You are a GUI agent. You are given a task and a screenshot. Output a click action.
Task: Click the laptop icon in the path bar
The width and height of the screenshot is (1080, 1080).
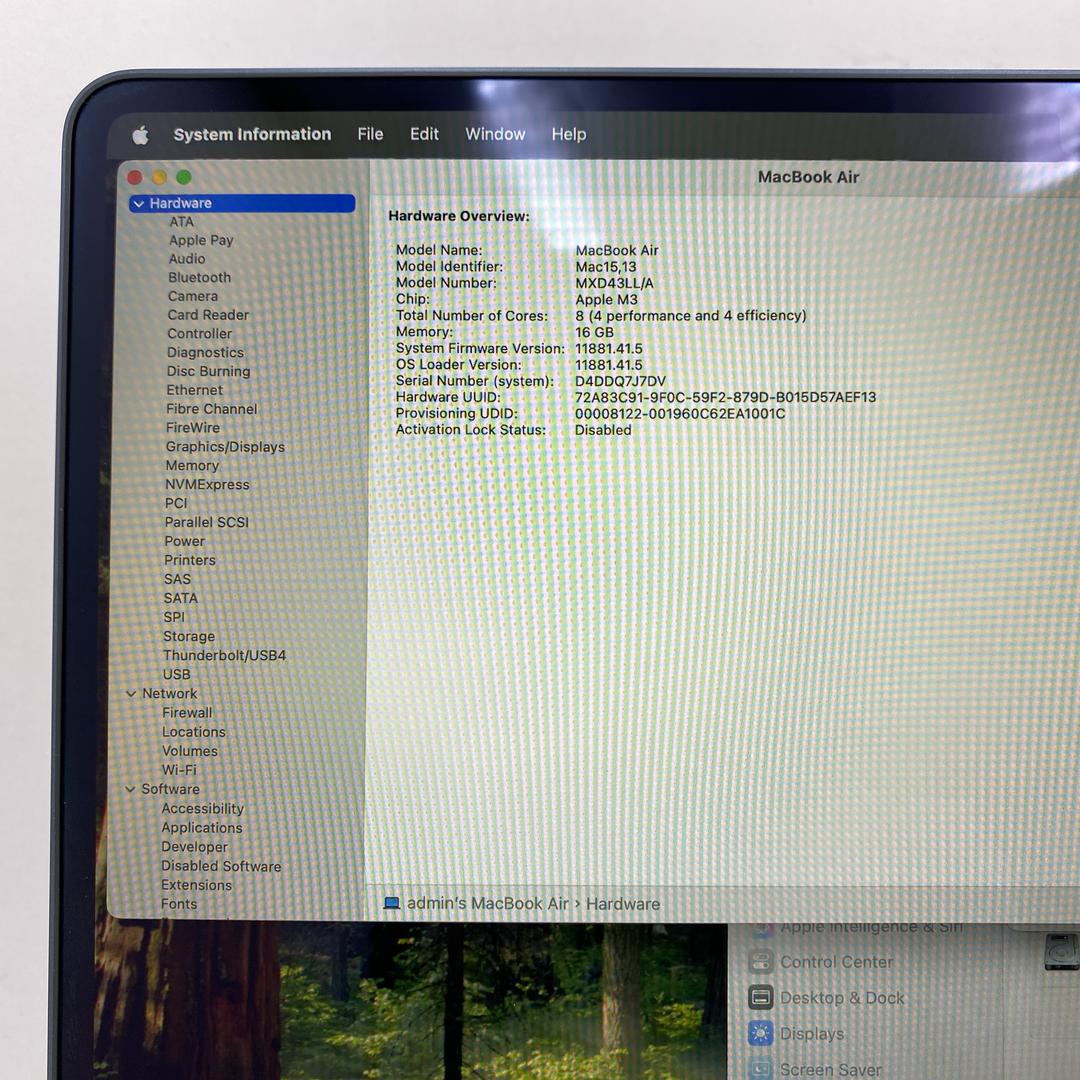[391, 904]
